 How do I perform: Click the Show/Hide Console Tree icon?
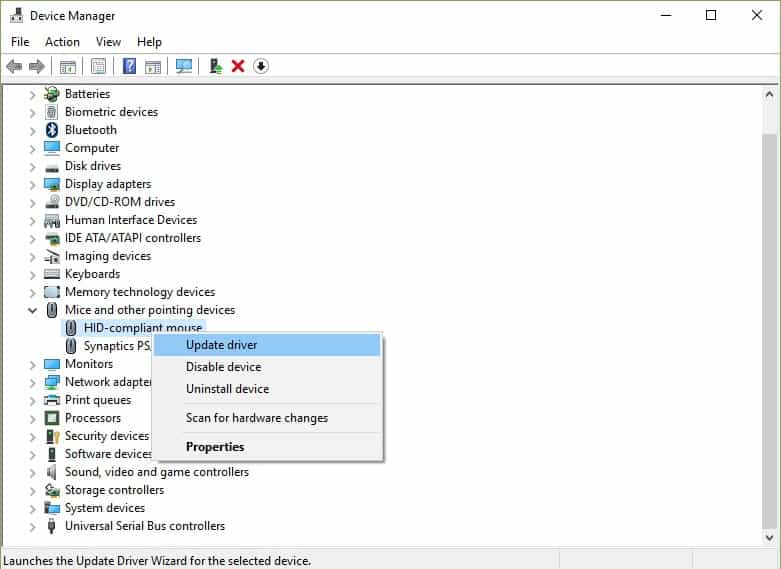[x=68, y=66]
